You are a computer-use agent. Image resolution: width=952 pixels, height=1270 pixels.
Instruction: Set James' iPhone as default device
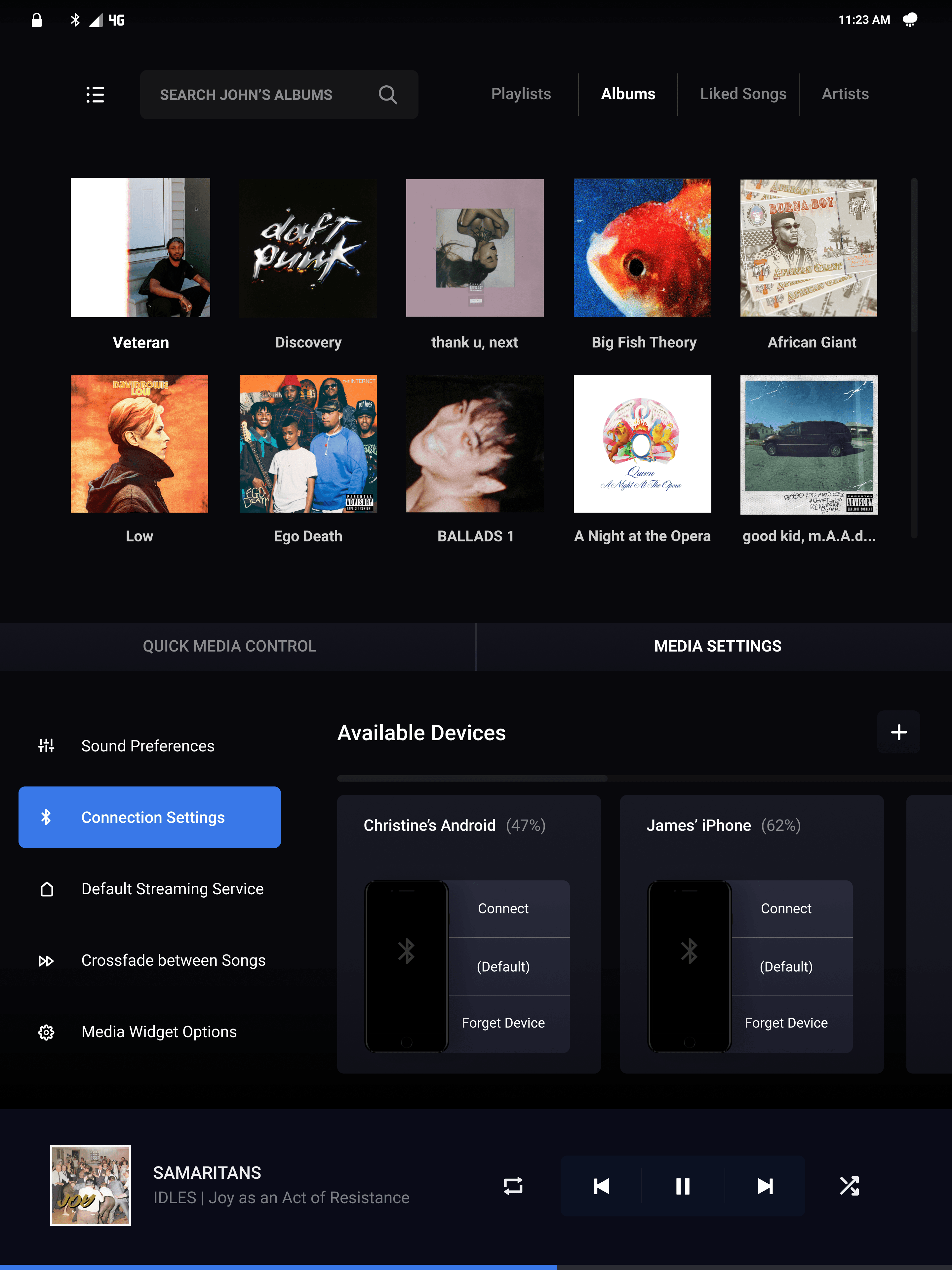click(791, 967)
